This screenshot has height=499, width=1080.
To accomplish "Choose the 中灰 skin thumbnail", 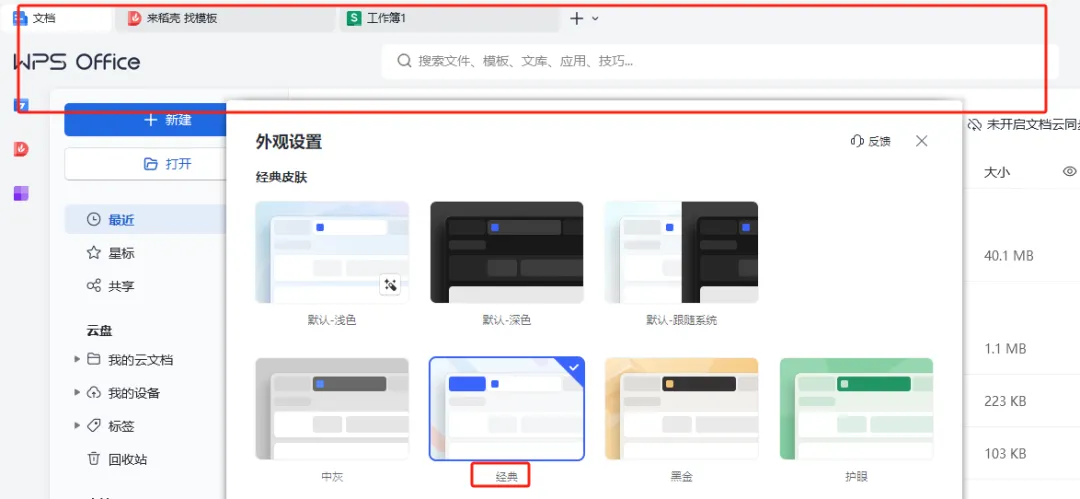I will 332,409.
